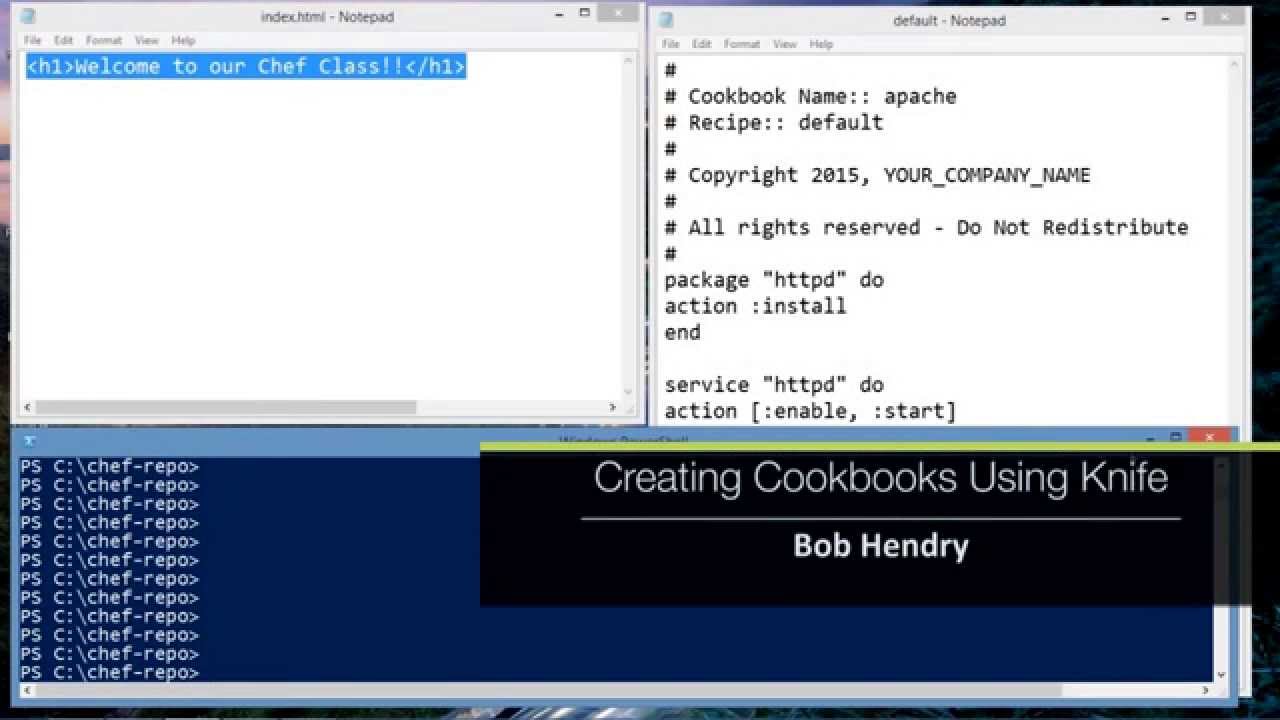Open View menu in default Notepad

[785, 44]
